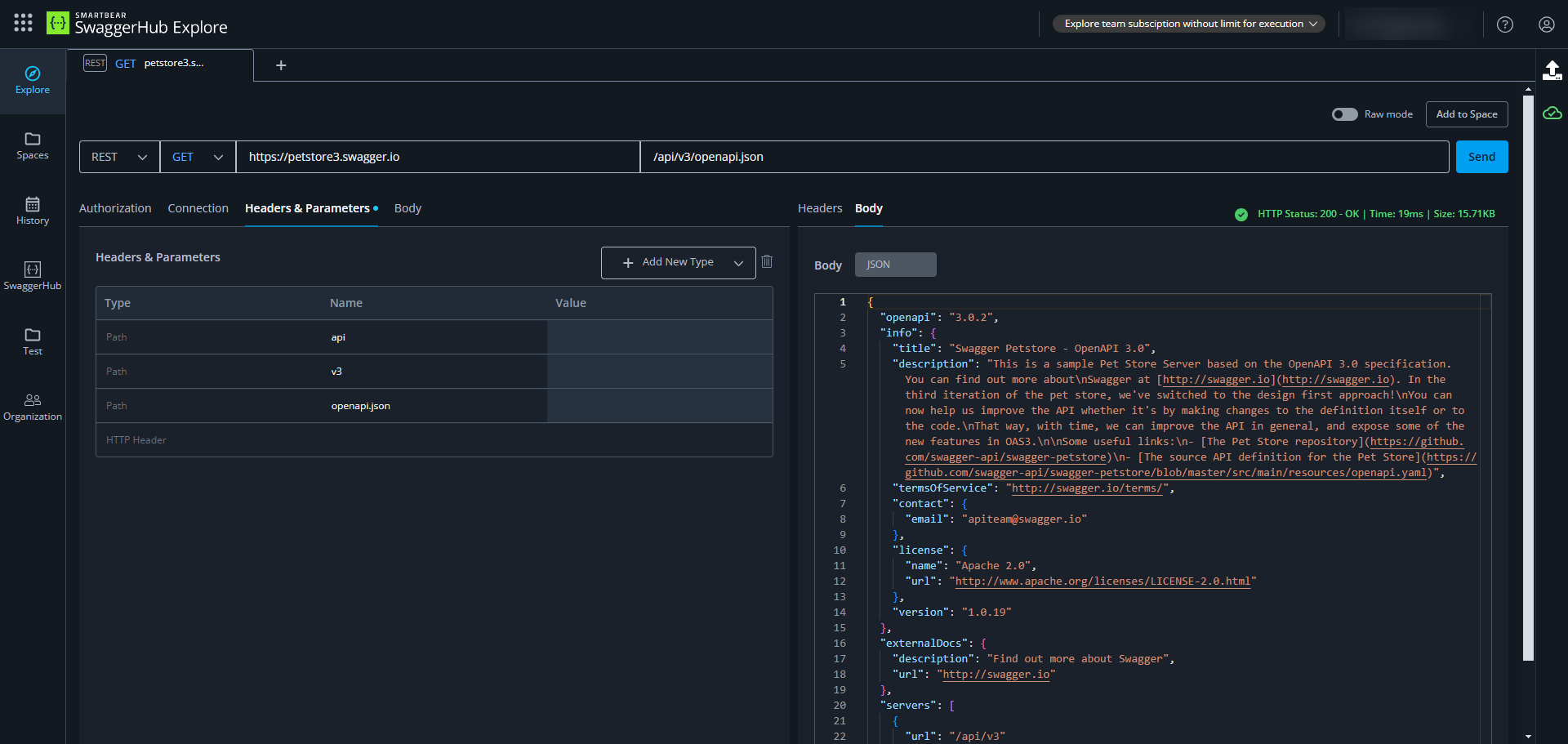Switch to the Authorization tab
The width and height of the screenshot is (1568, 744).
(x=114, y=208)
